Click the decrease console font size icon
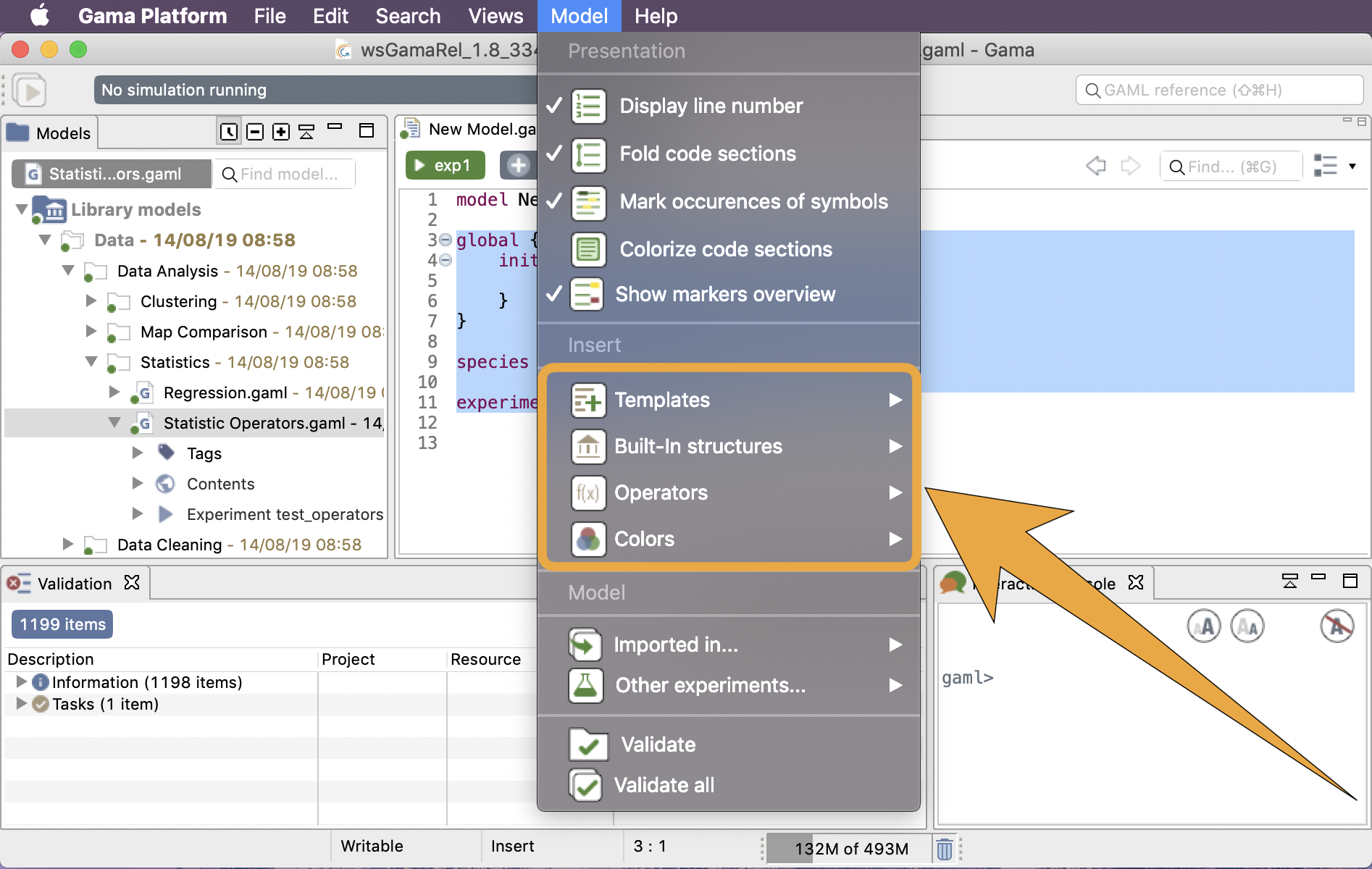1372x869 pixels. coord(1247,626)
